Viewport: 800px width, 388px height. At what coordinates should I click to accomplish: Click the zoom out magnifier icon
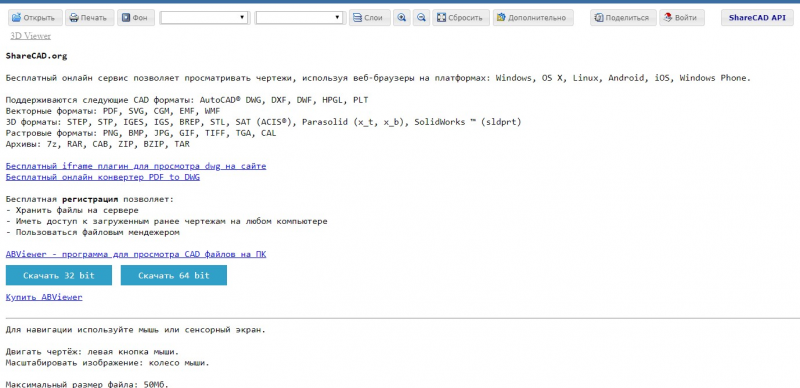(x=421, y=18)
